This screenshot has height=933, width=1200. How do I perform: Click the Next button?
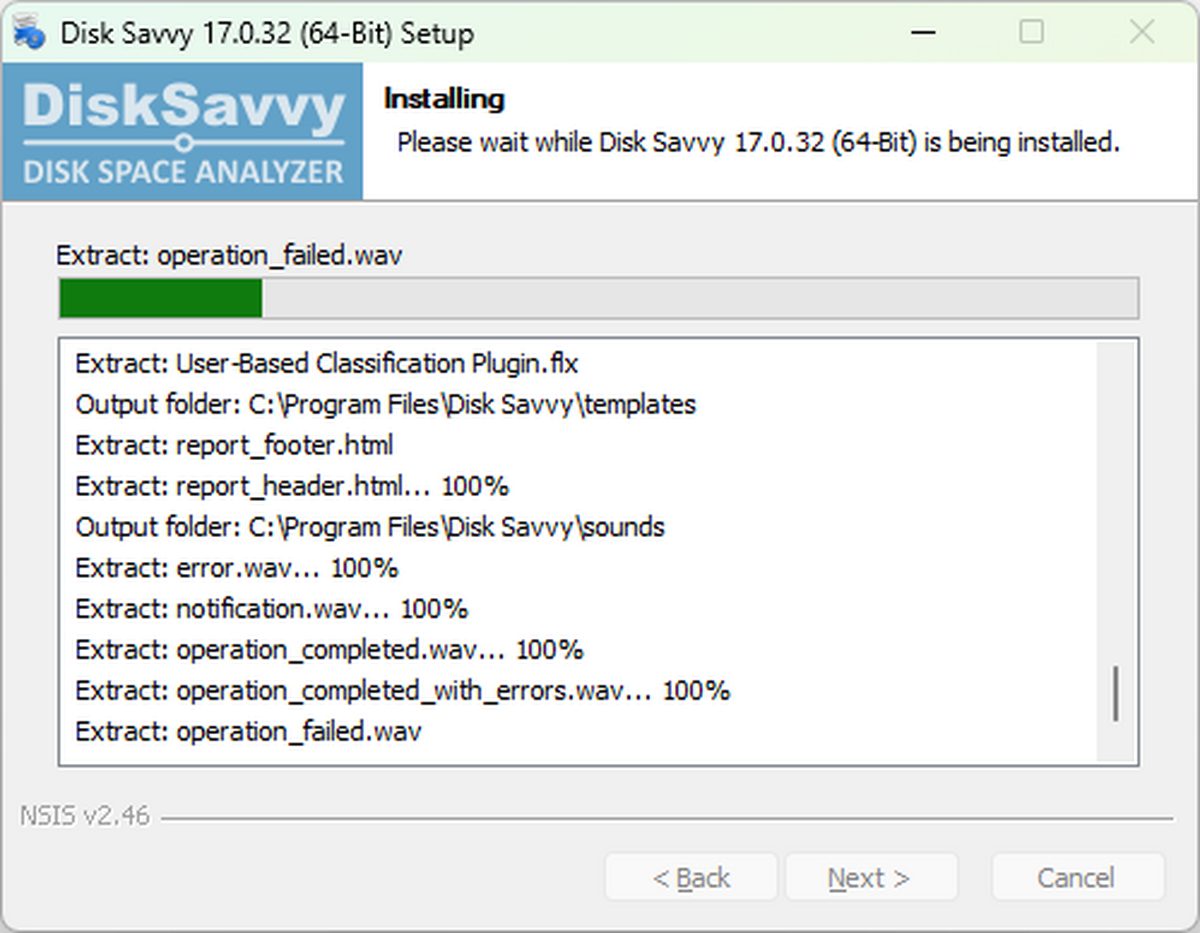pos(871,877)
